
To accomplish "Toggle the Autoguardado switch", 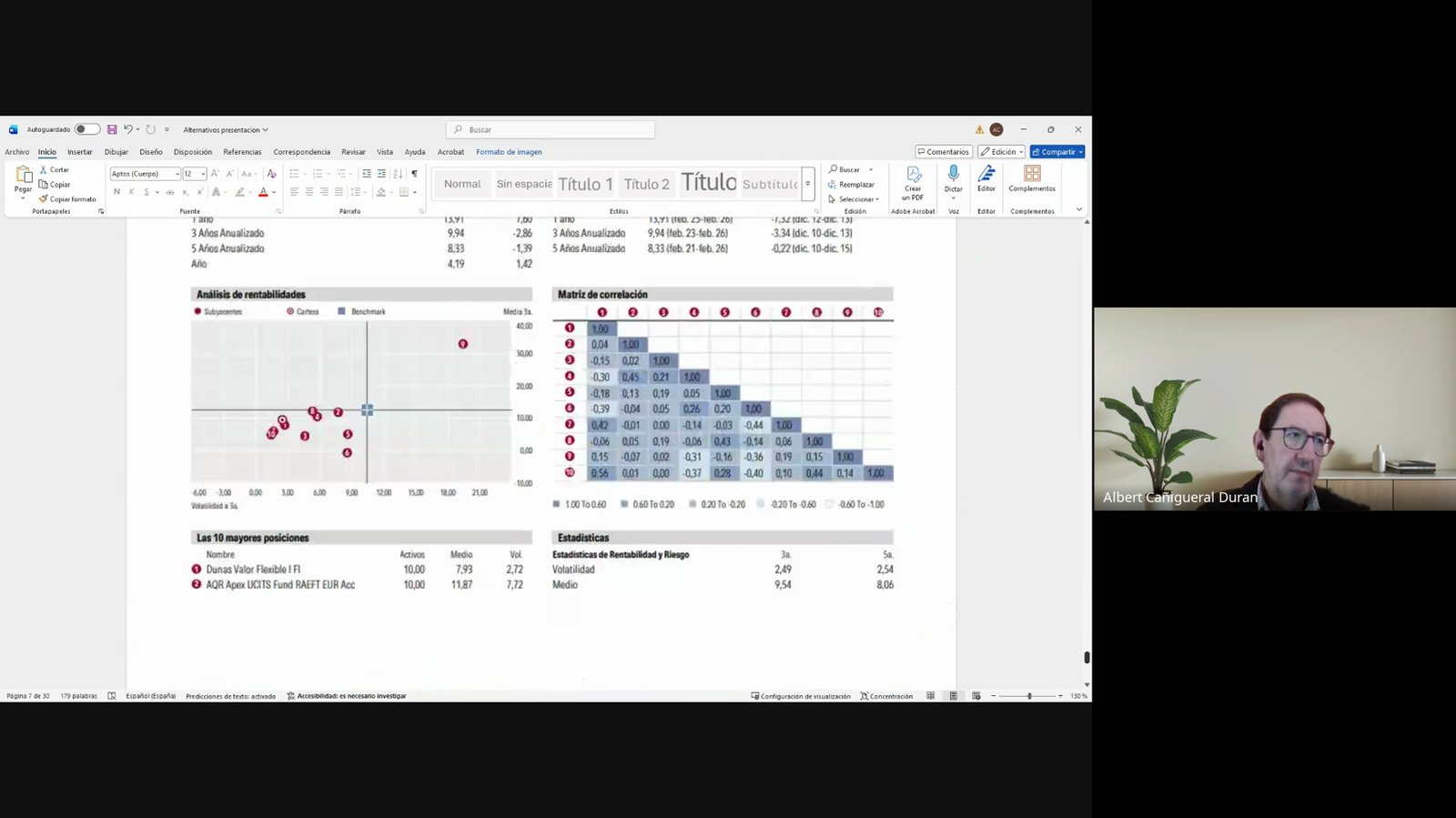I will click(87, 129).
